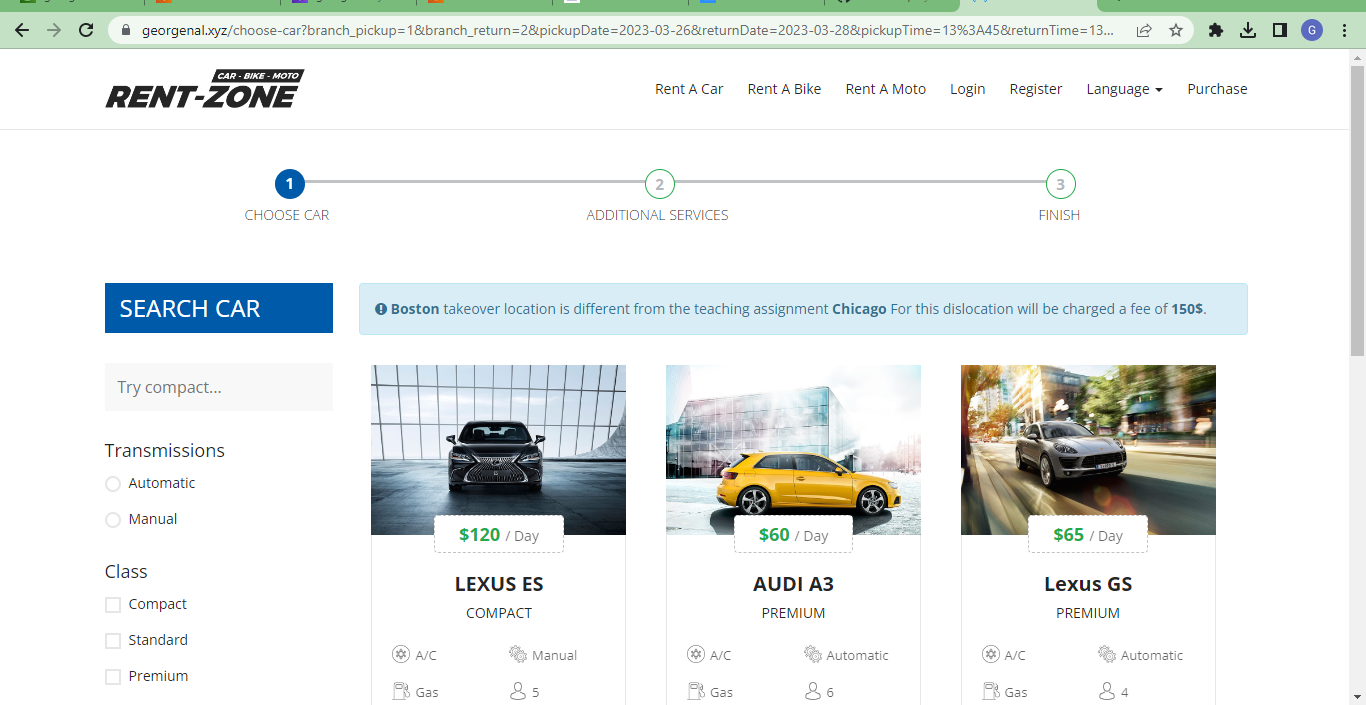Open the AUDI A3 title link

[x=793, y=584]
